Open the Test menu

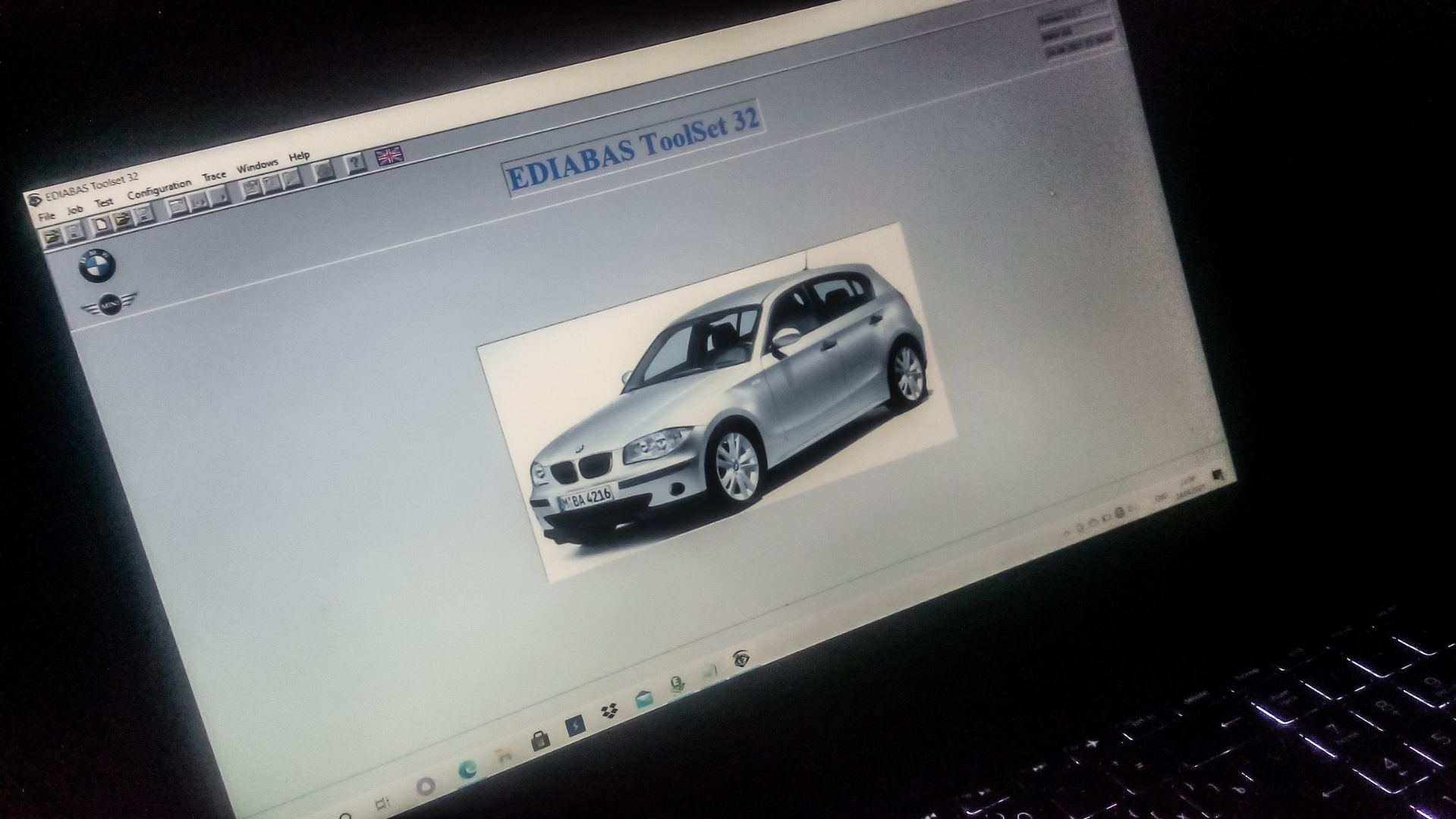(104, 202)
